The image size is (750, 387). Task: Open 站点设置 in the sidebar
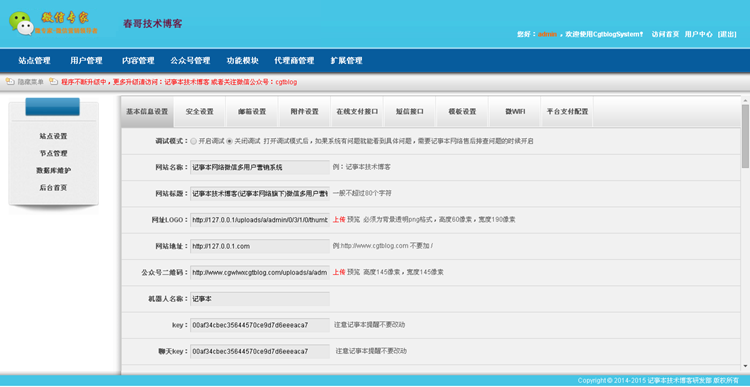(x=54, y=136)
